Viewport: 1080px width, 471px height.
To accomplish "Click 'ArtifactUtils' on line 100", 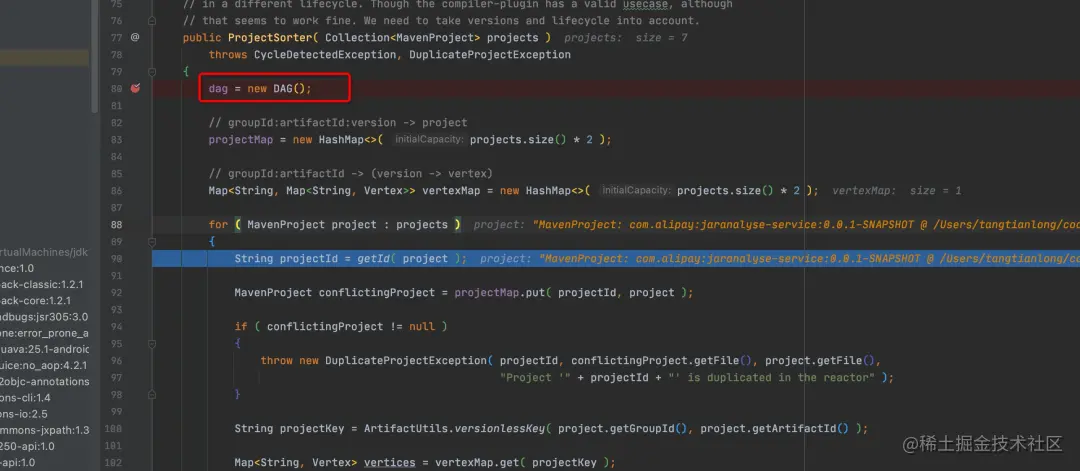I will click(x=406, y=428).
